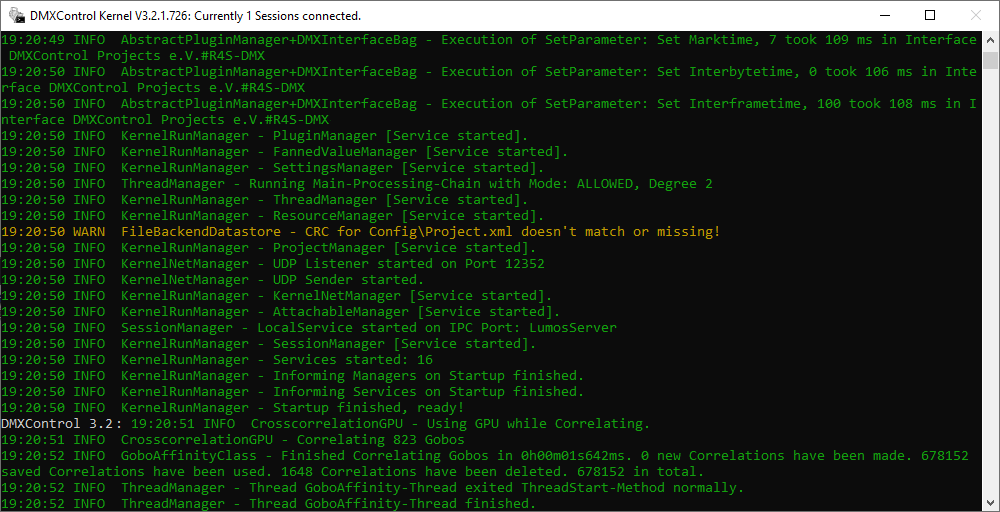Viewport: 1000px width, 512px height.
Task: Click the 'Set Marktime' SetParameter log line
Action: pos(488,40)
